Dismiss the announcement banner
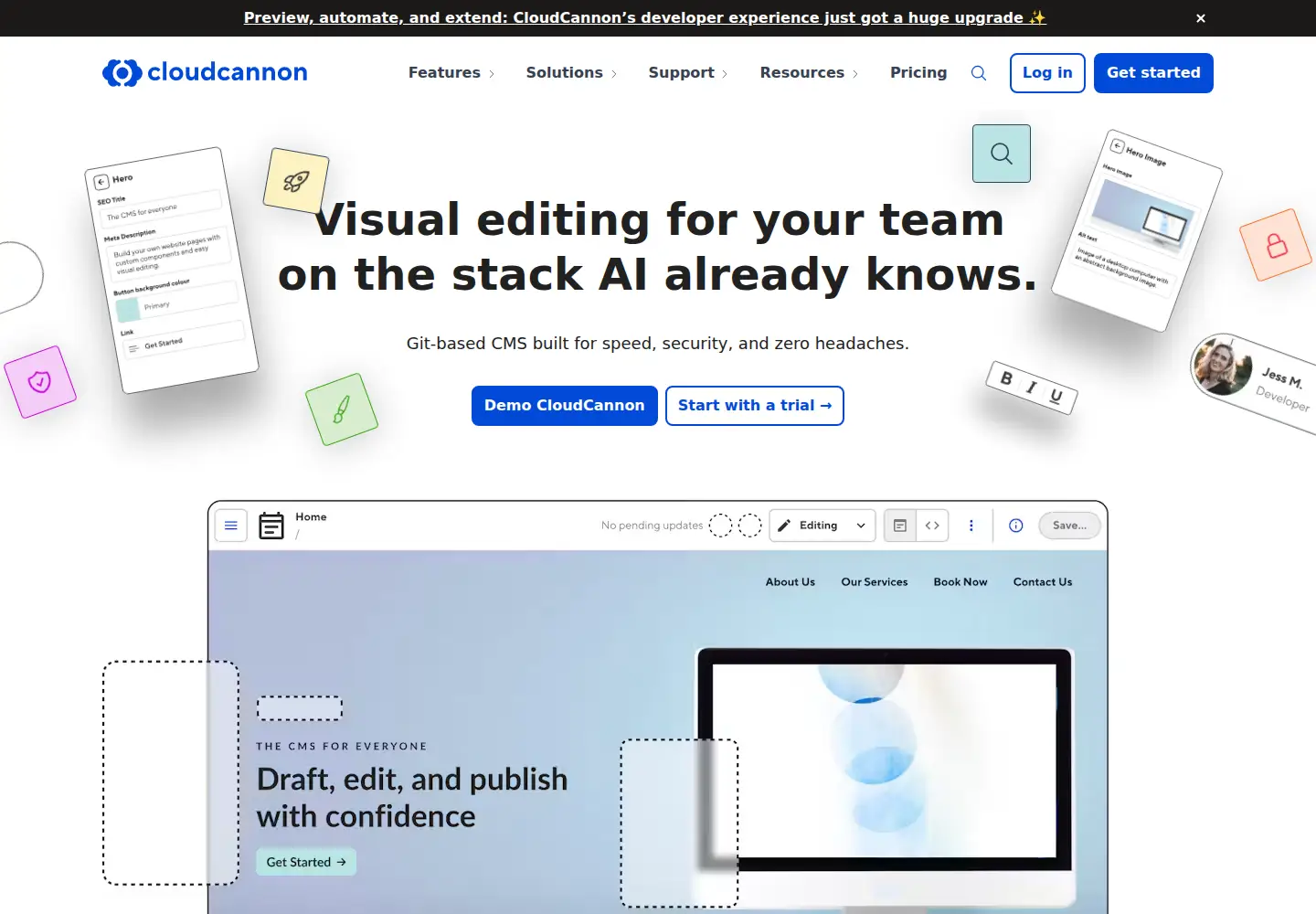 1201,18
